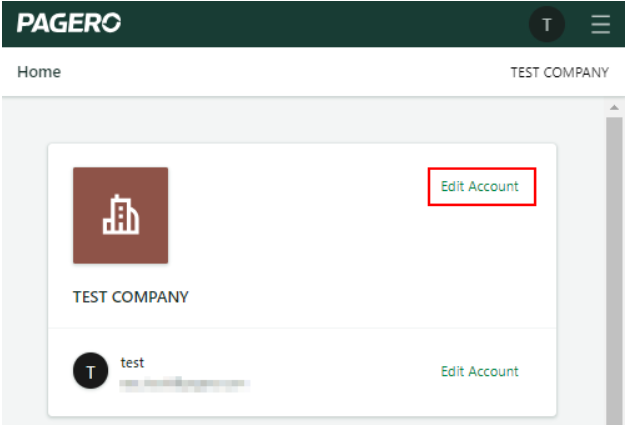Click TEST COMPANY label in the breadcrumb bar
This screenshot has height=431, width=628.
point(559,72)
